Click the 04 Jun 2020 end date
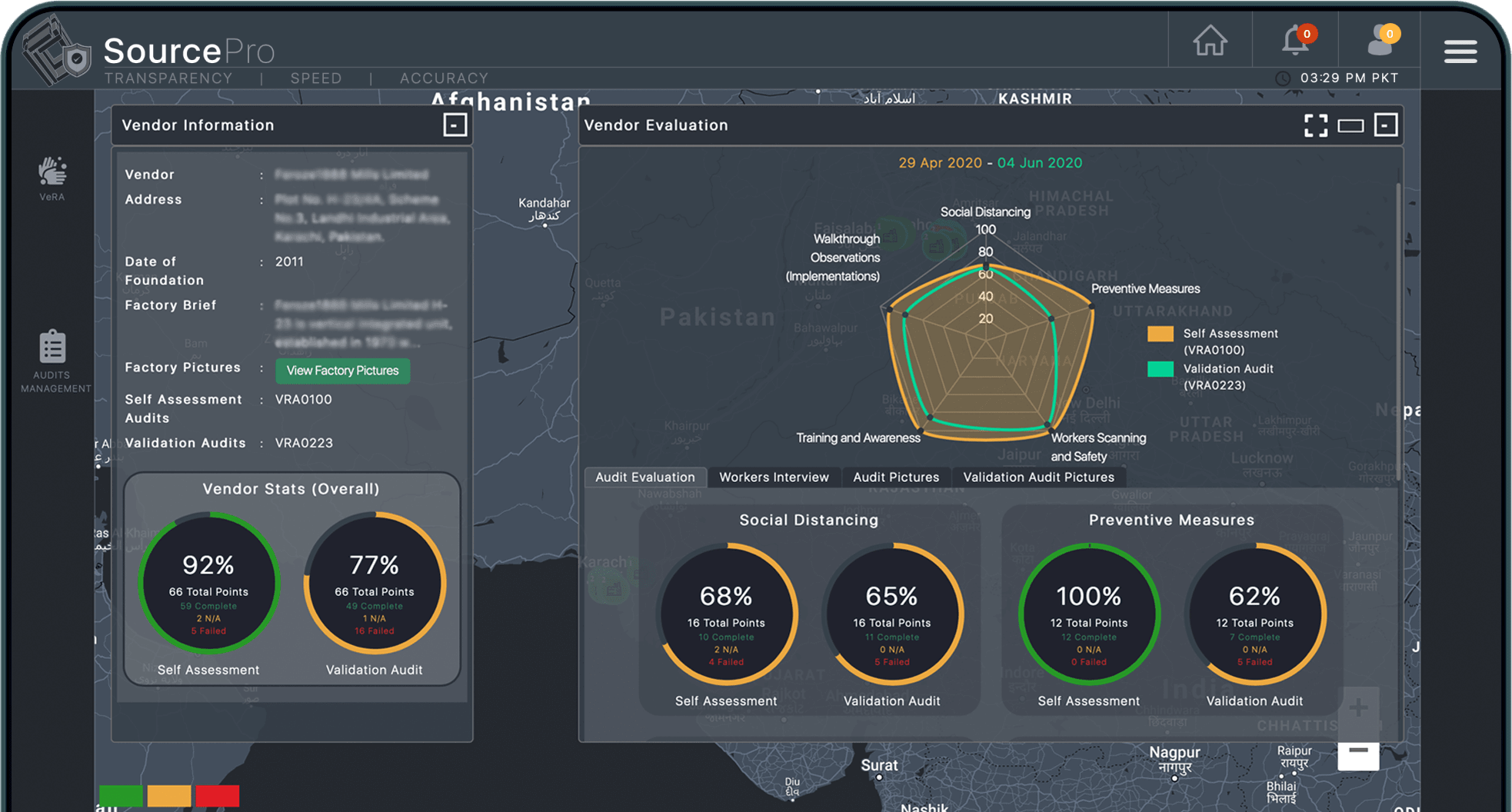This screenshot has height=812, width=1512. click(x=1040, y=163)
